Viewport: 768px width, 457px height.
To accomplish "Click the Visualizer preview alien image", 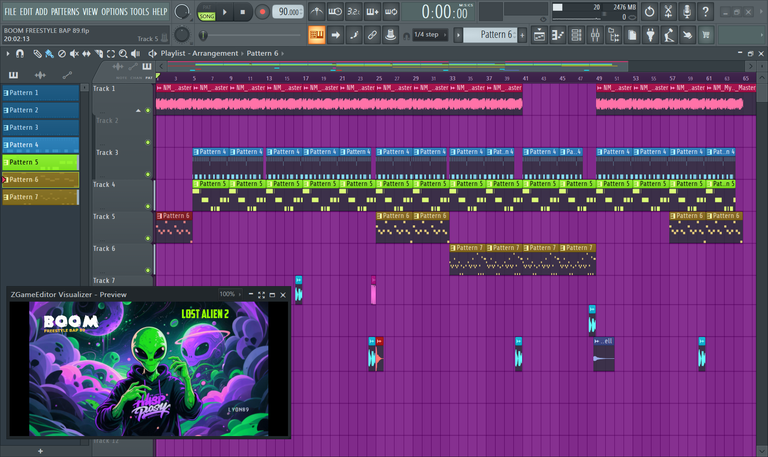I will [x=149, y=368].
